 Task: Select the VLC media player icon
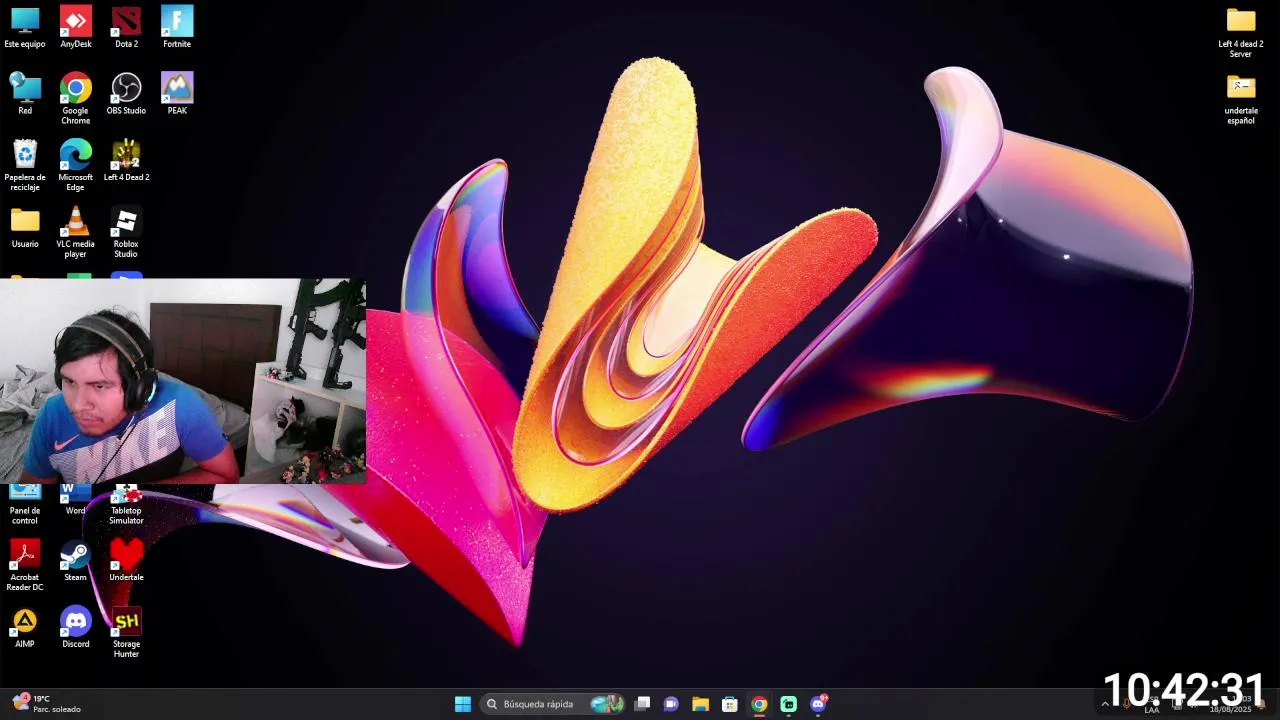point(76,233)
